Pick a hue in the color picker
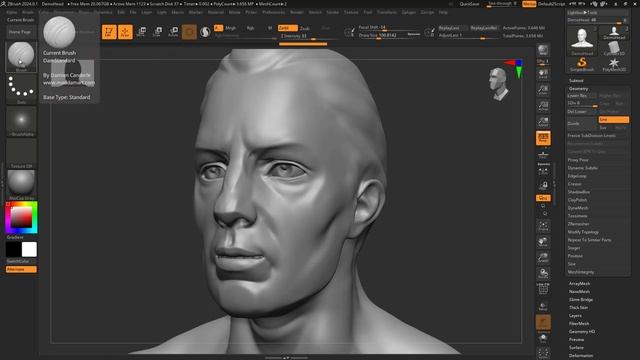Viewport: 640px width, 360px height. pos(21,217)
